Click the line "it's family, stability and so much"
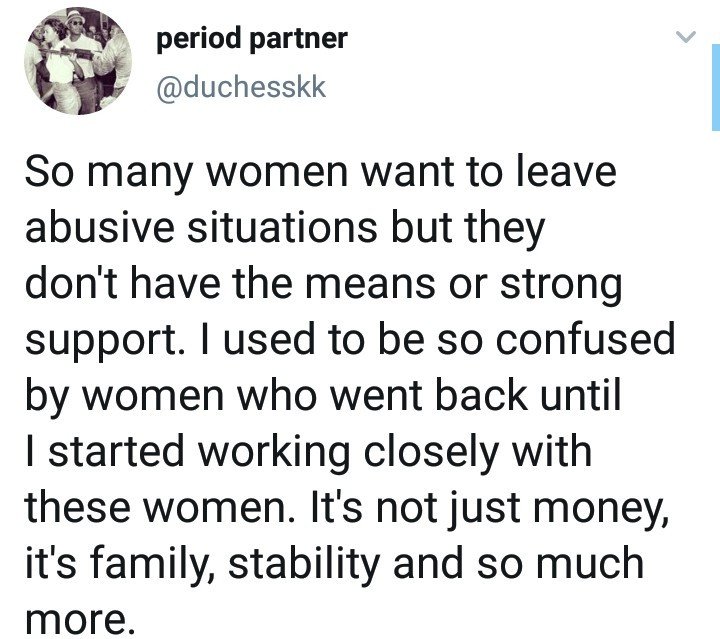The height and width of the screenshot is (639, 720). coord(335,564)
